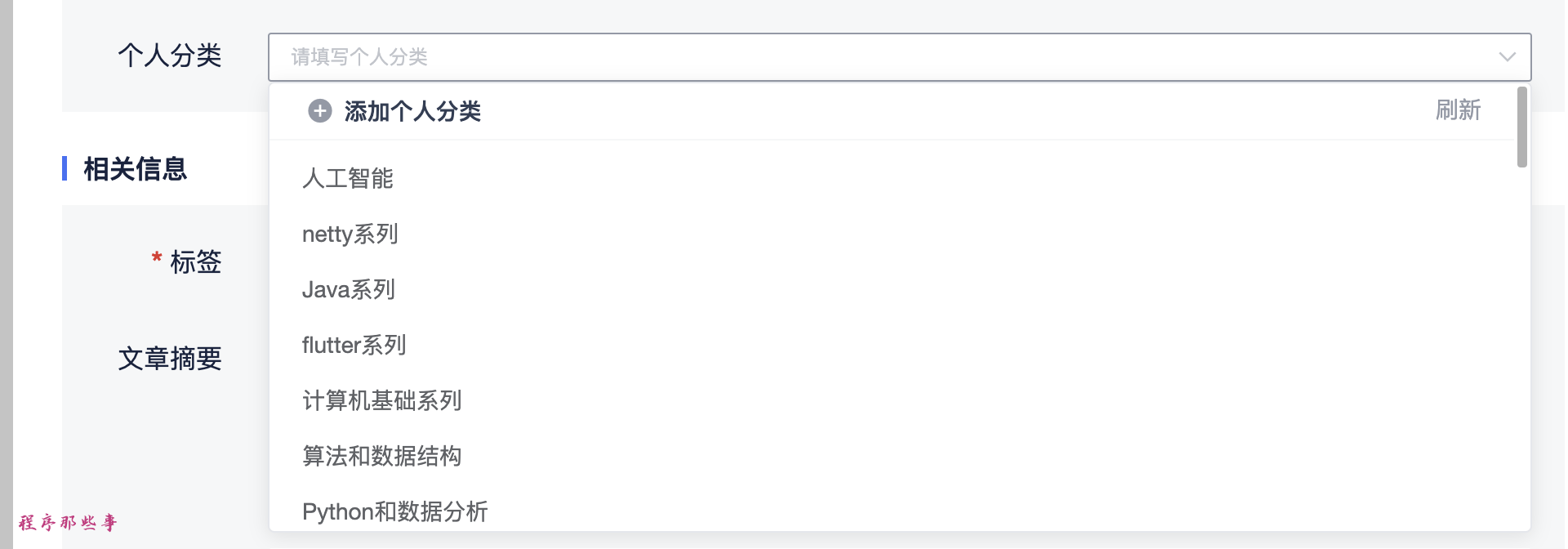Select the Java系列 category

point(349,290)
